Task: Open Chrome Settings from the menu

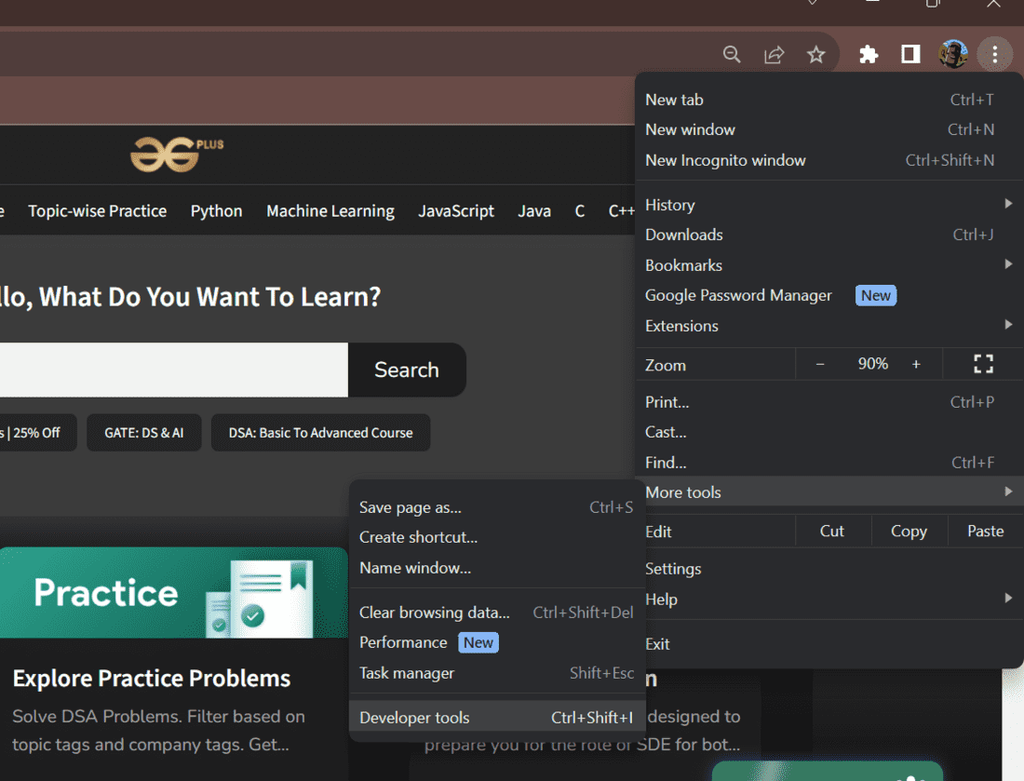Action: tap(672, 568)
